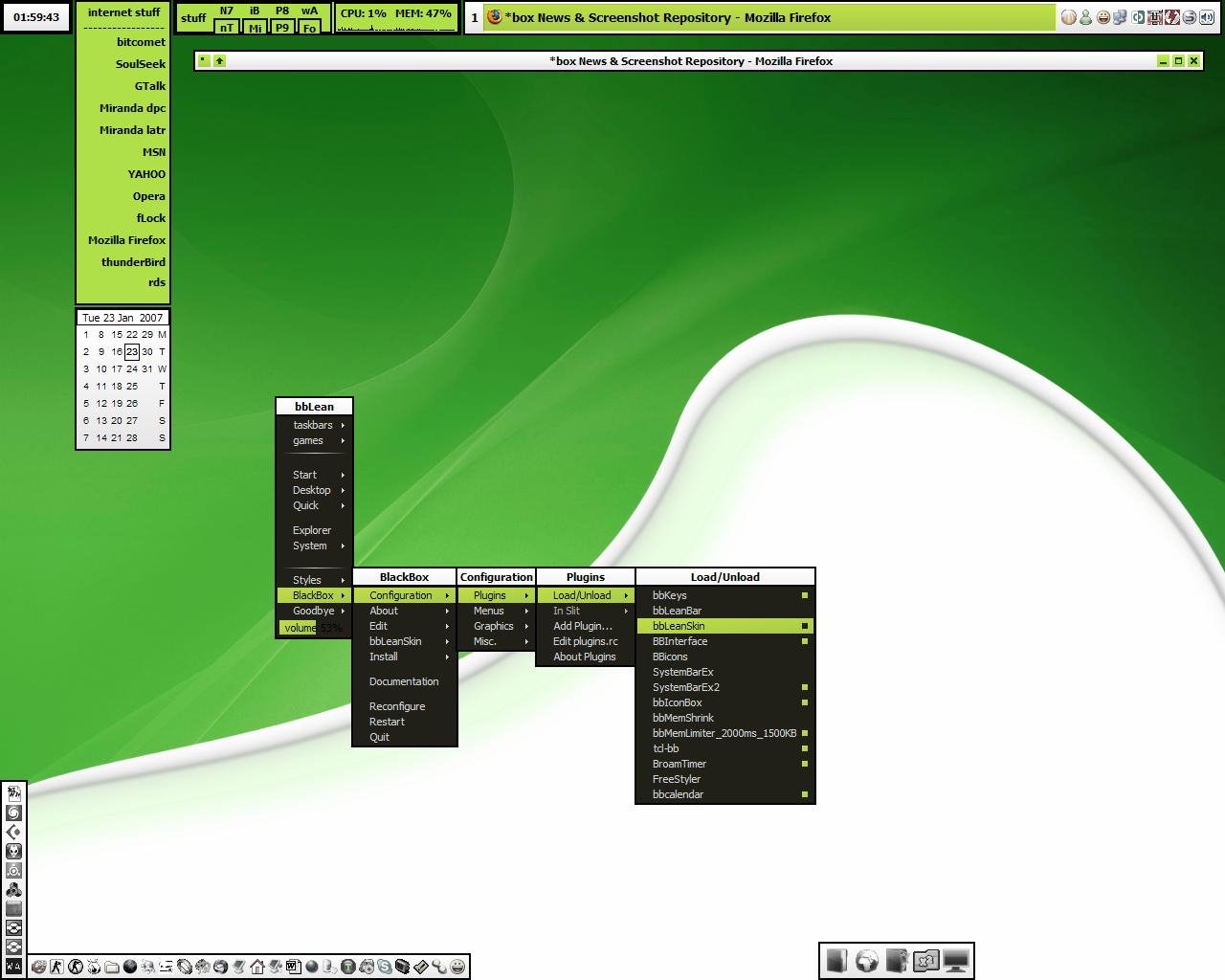This screenshot has width=1225, height=980.
Task: Open the In Slit submenu
Action: (585, 611)
